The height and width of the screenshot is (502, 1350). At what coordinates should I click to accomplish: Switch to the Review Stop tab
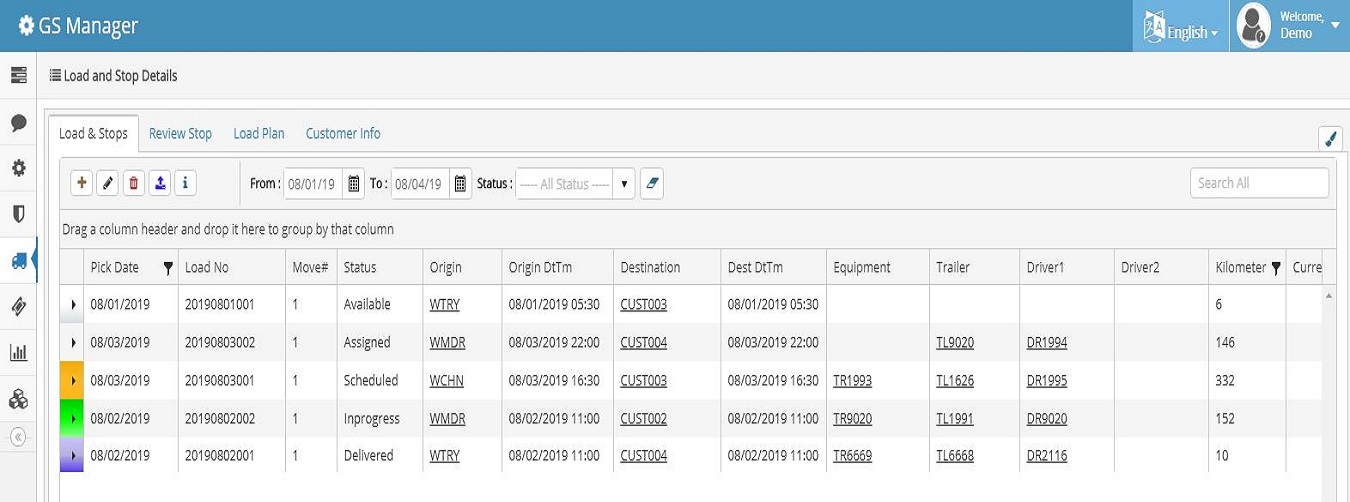click(x=180, y=133)
